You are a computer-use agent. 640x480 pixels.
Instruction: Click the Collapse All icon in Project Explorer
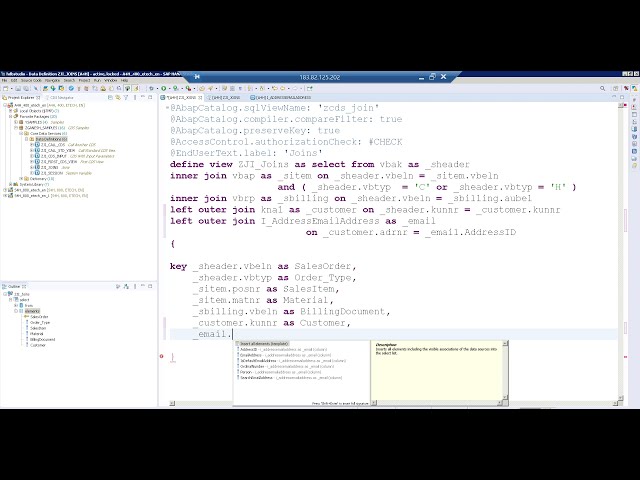pos(110,98)
